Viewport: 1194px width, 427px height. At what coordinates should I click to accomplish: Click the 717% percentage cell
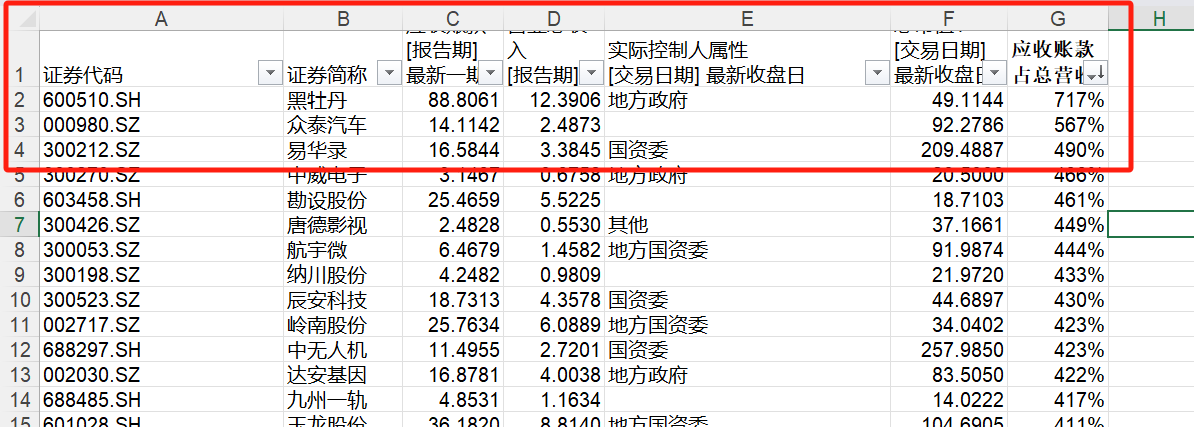(1057, 100)
